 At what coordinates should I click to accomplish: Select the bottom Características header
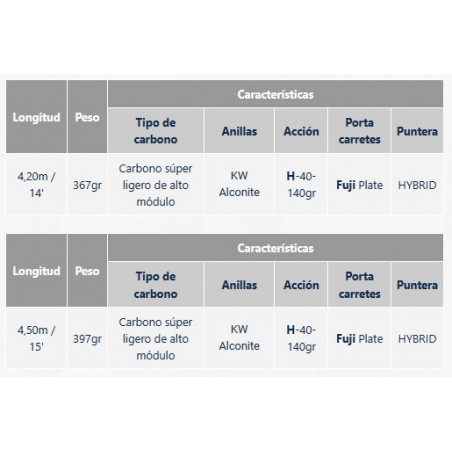pyautogui.click(x=275, y=248)
